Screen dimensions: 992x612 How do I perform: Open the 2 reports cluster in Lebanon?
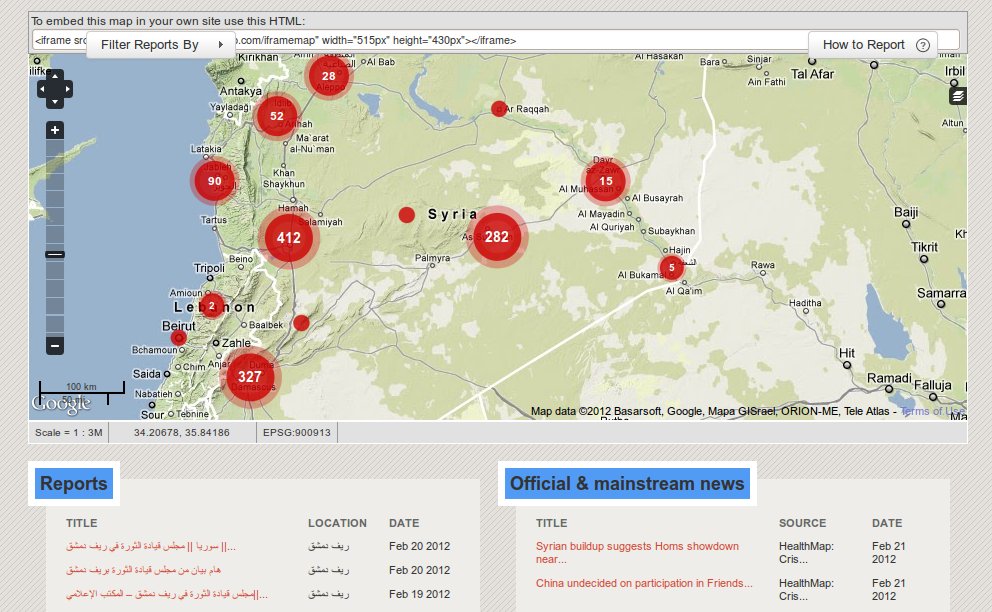coord(212,306)
